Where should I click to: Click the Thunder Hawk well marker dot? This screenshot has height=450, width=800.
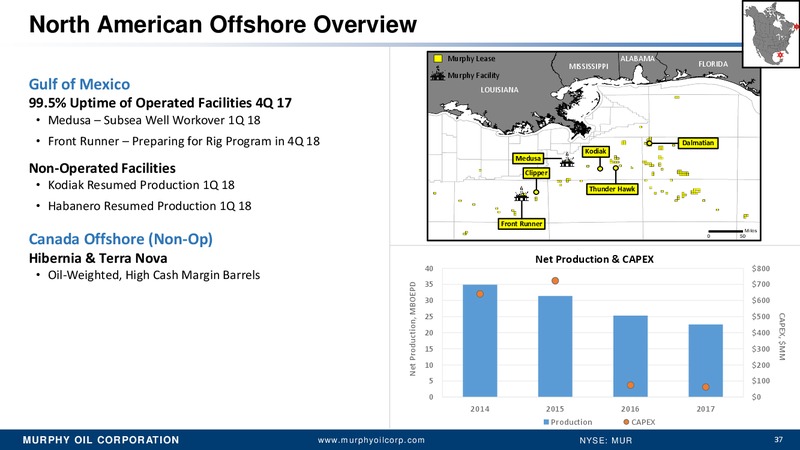tap(616, 168)
